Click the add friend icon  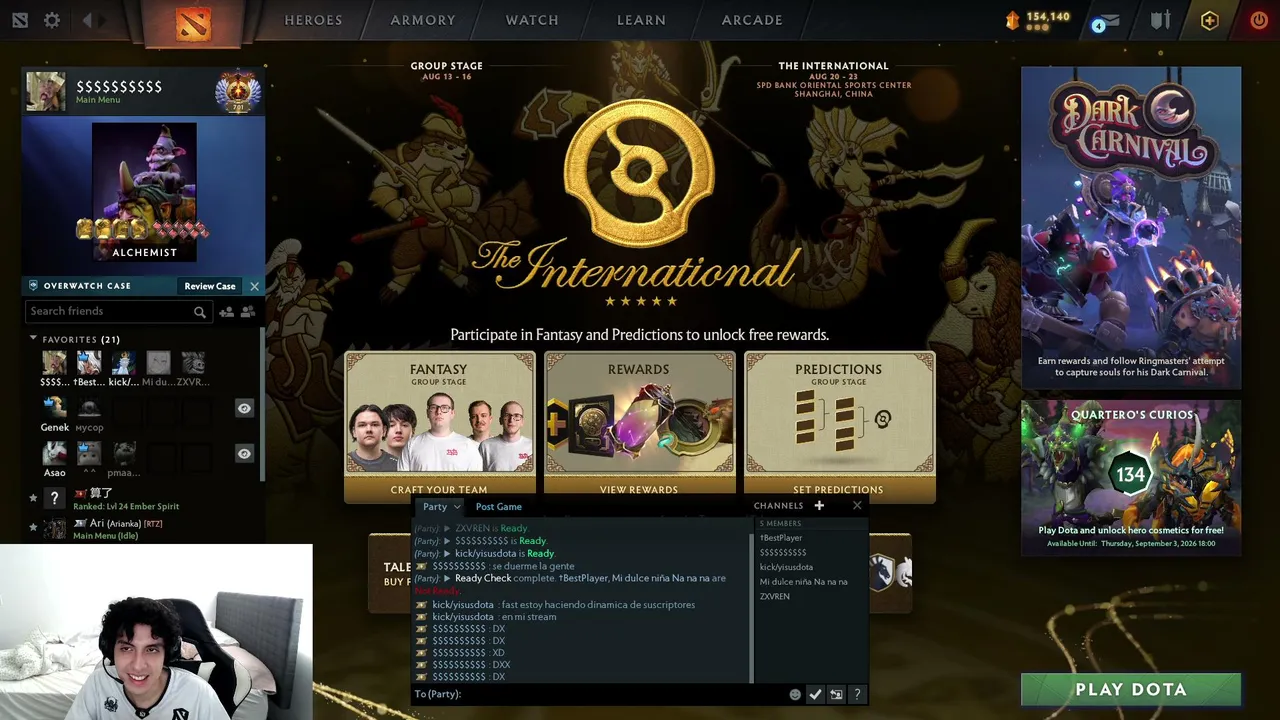(226, 312)
